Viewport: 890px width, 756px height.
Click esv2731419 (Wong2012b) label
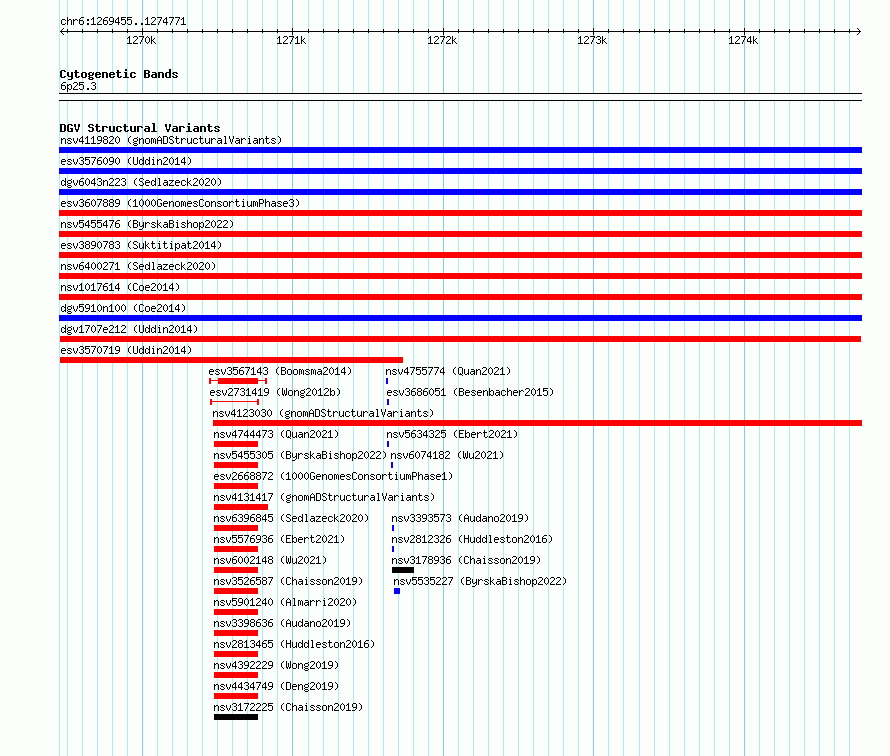[275, 392]
